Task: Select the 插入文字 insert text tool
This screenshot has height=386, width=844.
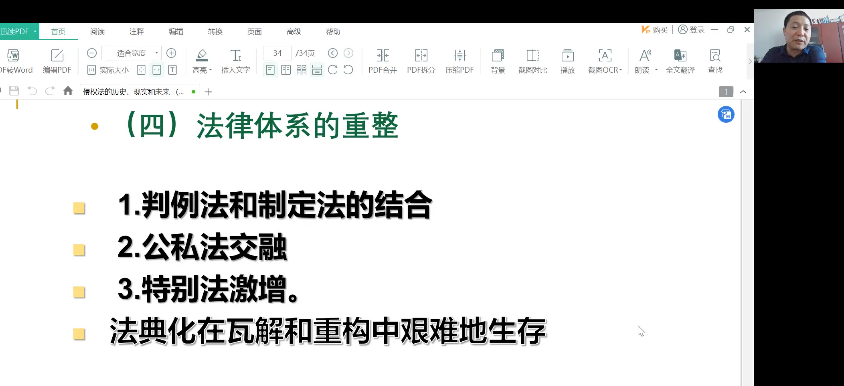Action: tap(236, 61)
